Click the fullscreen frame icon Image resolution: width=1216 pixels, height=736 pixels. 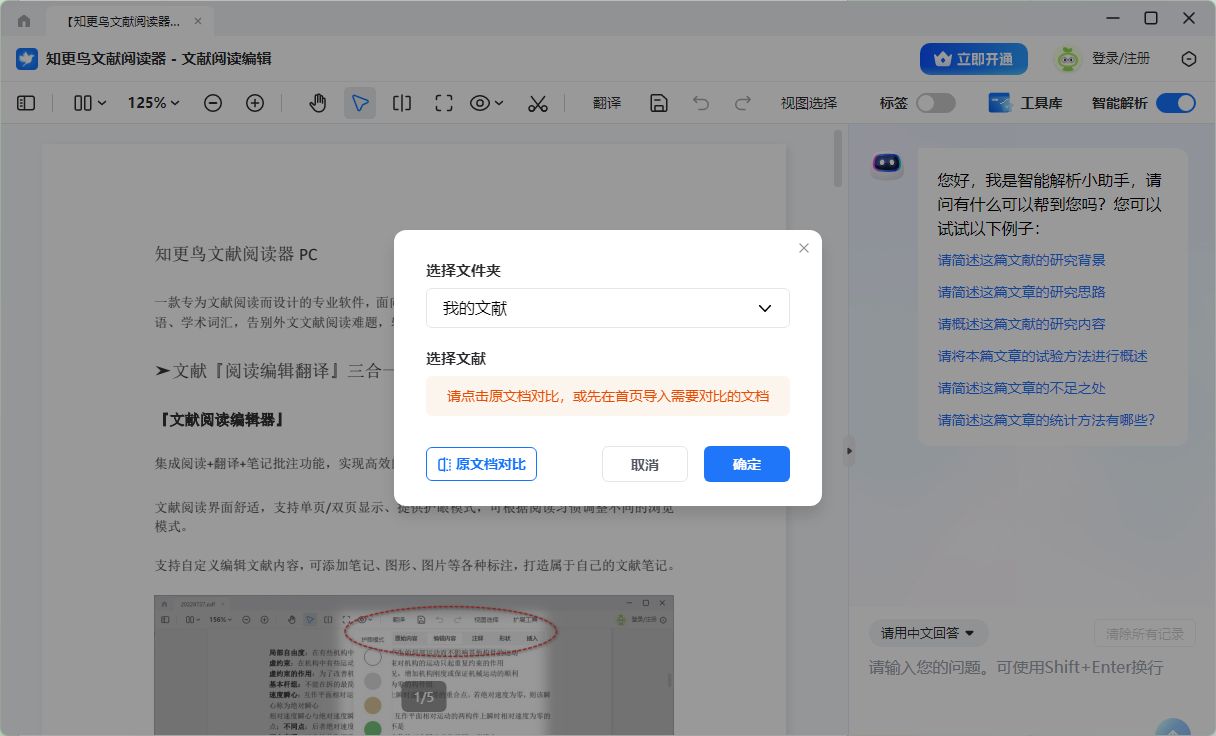444,103
